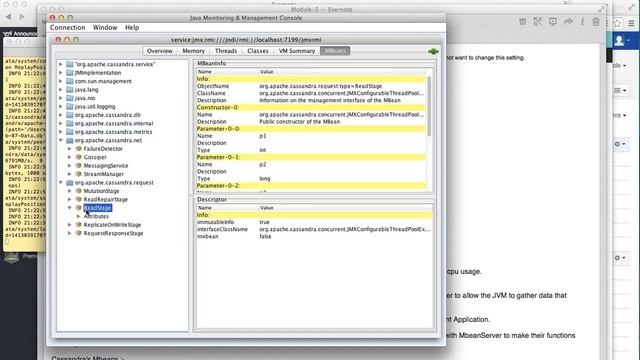Click the MutationStage bean icon
The height and width of the screenshot is (360, 640).
[x=78, y=191]
